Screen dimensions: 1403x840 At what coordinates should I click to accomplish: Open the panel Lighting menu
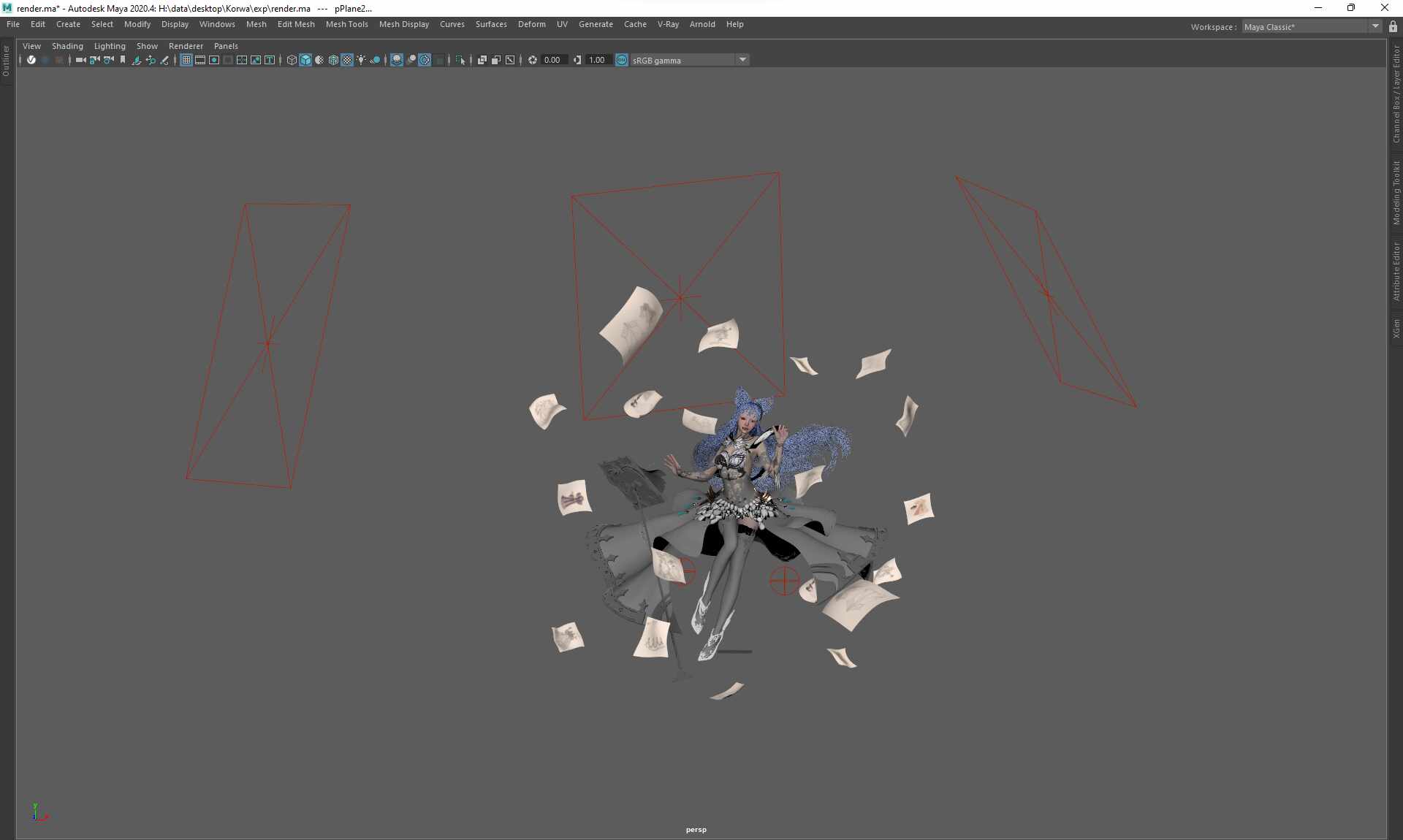[110, 46]
